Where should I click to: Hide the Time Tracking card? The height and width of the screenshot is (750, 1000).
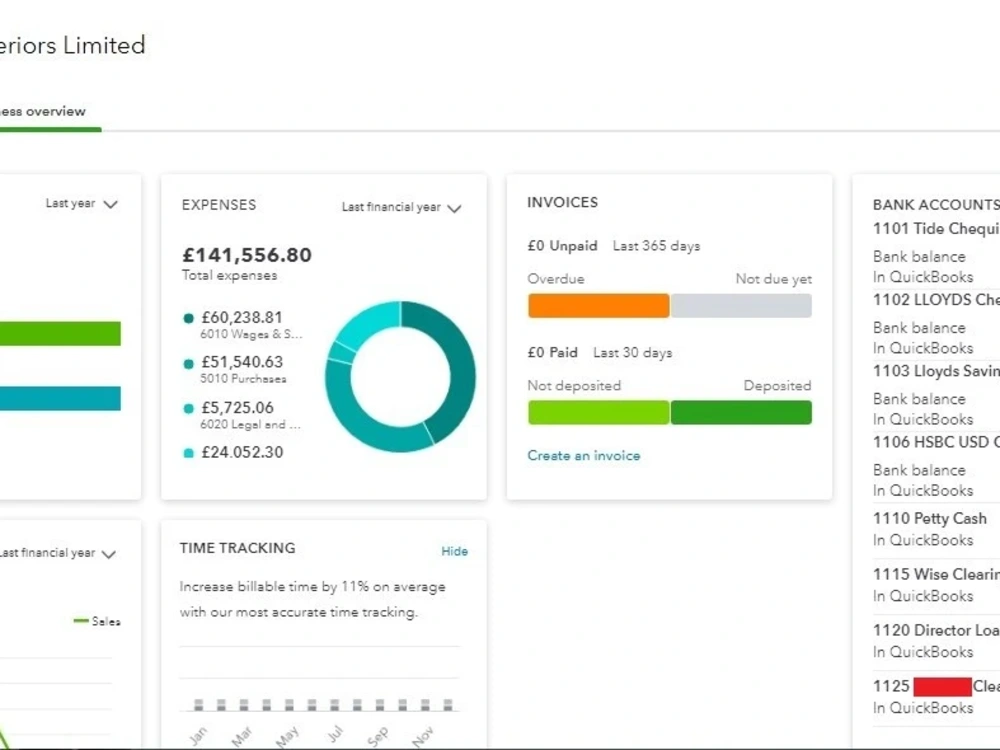pyautogui.click(x=454, y=551)
